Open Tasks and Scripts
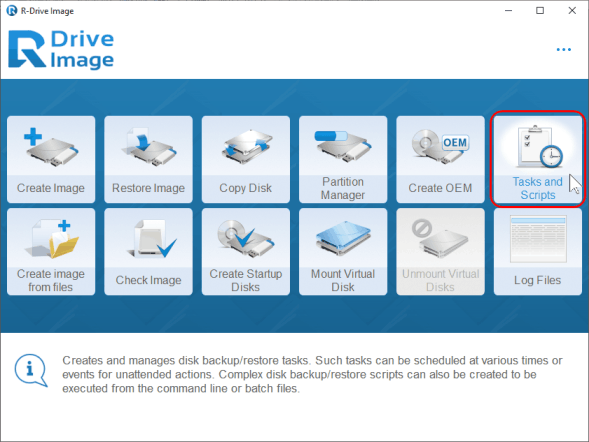 538,159
